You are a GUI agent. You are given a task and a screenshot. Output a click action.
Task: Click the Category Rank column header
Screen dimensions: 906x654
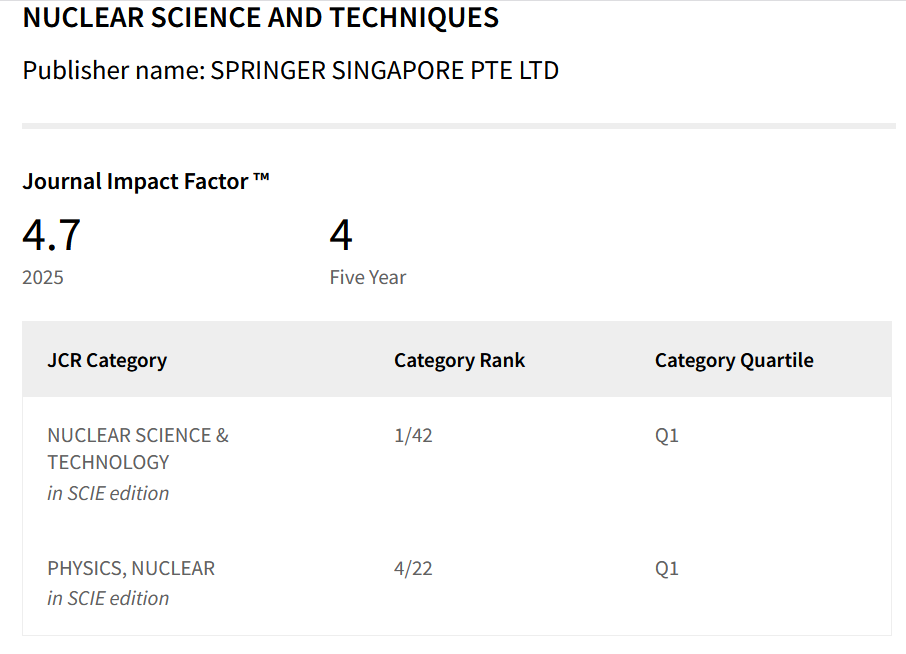(459, 360)
